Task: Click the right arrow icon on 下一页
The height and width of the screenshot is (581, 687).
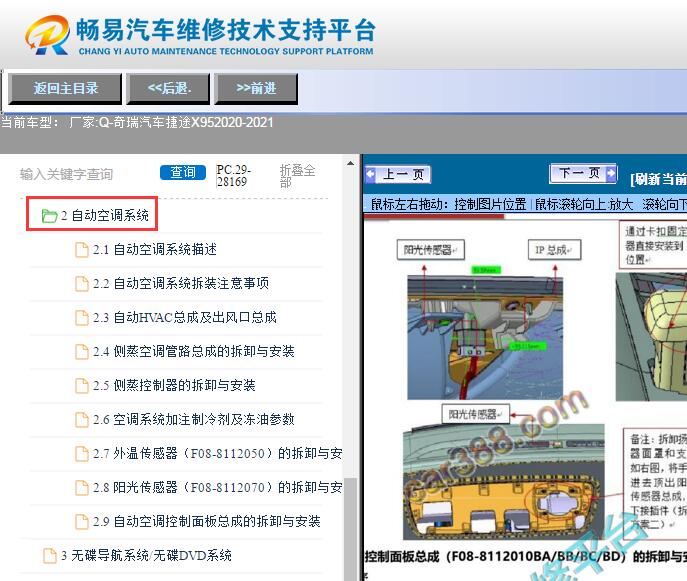Action: tap(611, 174)
